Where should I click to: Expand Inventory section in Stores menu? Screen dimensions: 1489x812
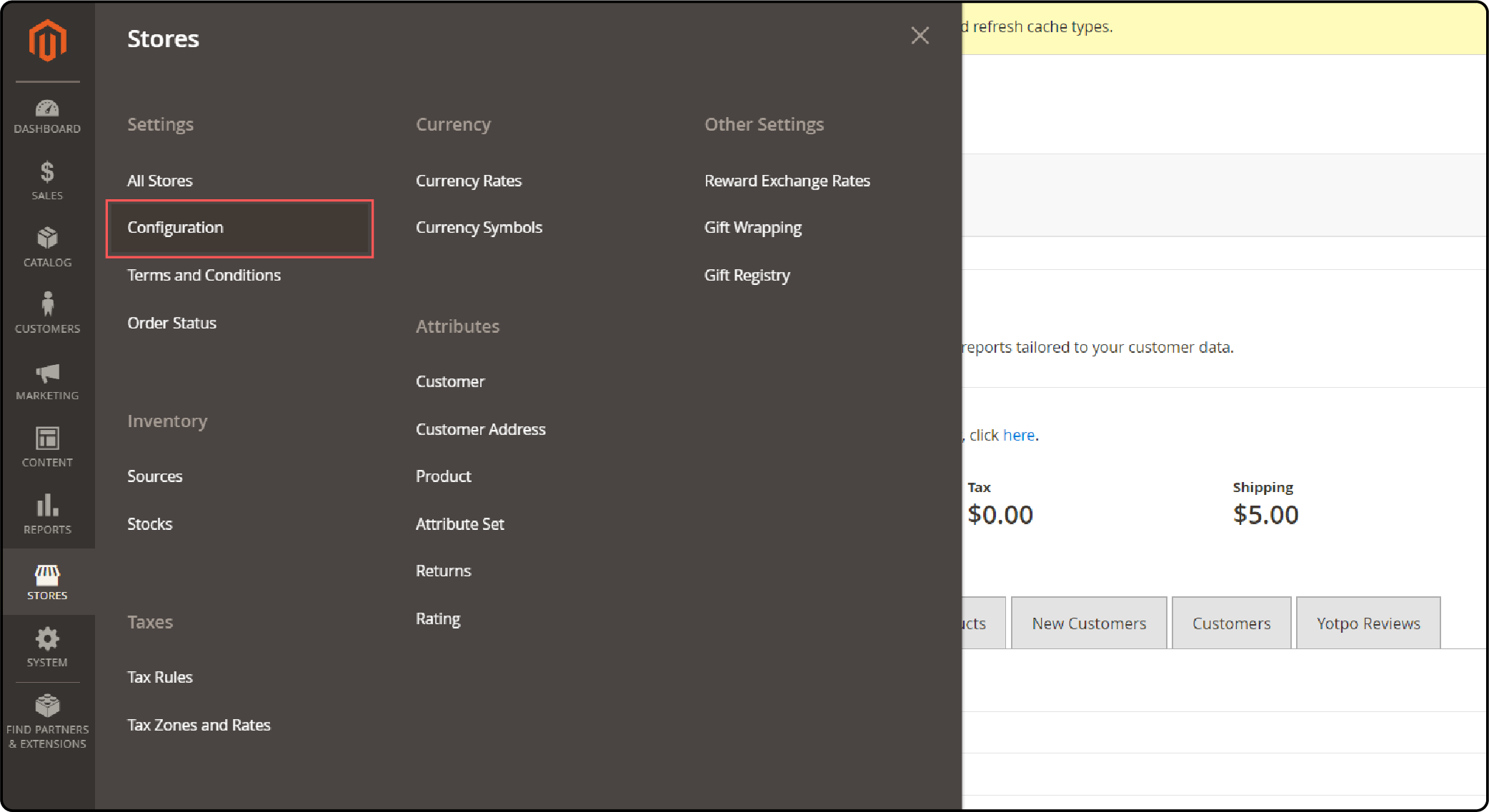pos(167,421)
